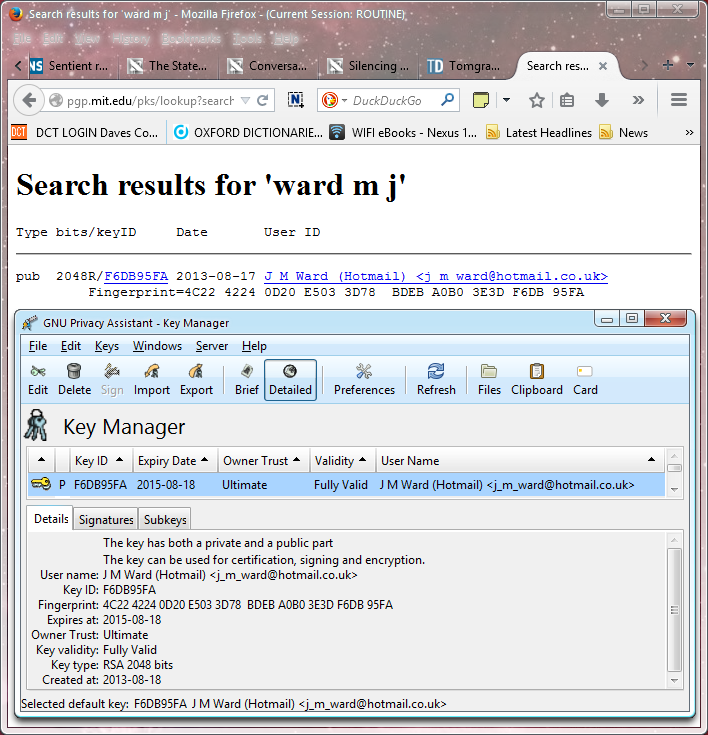This screenshot has width=708, height=735.
Task: Expand the bookmarks toolbar overflow chevron
Action: 689,133
